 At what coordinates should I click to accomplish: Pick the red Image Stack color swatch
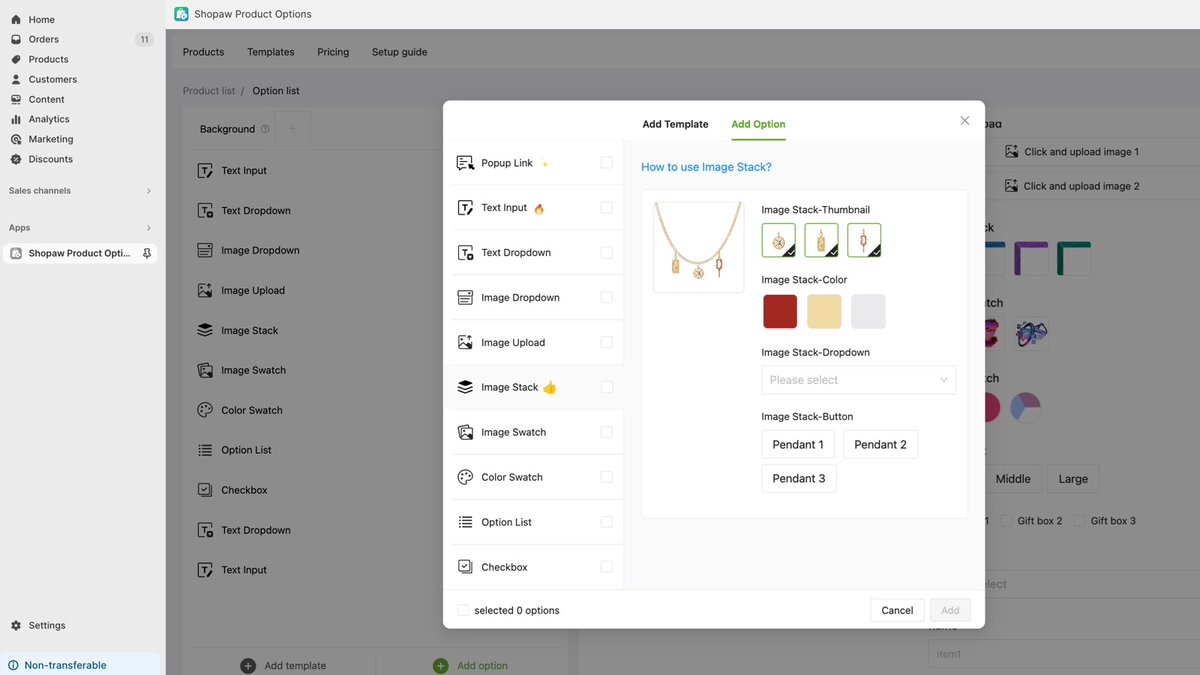coord(780,311)
